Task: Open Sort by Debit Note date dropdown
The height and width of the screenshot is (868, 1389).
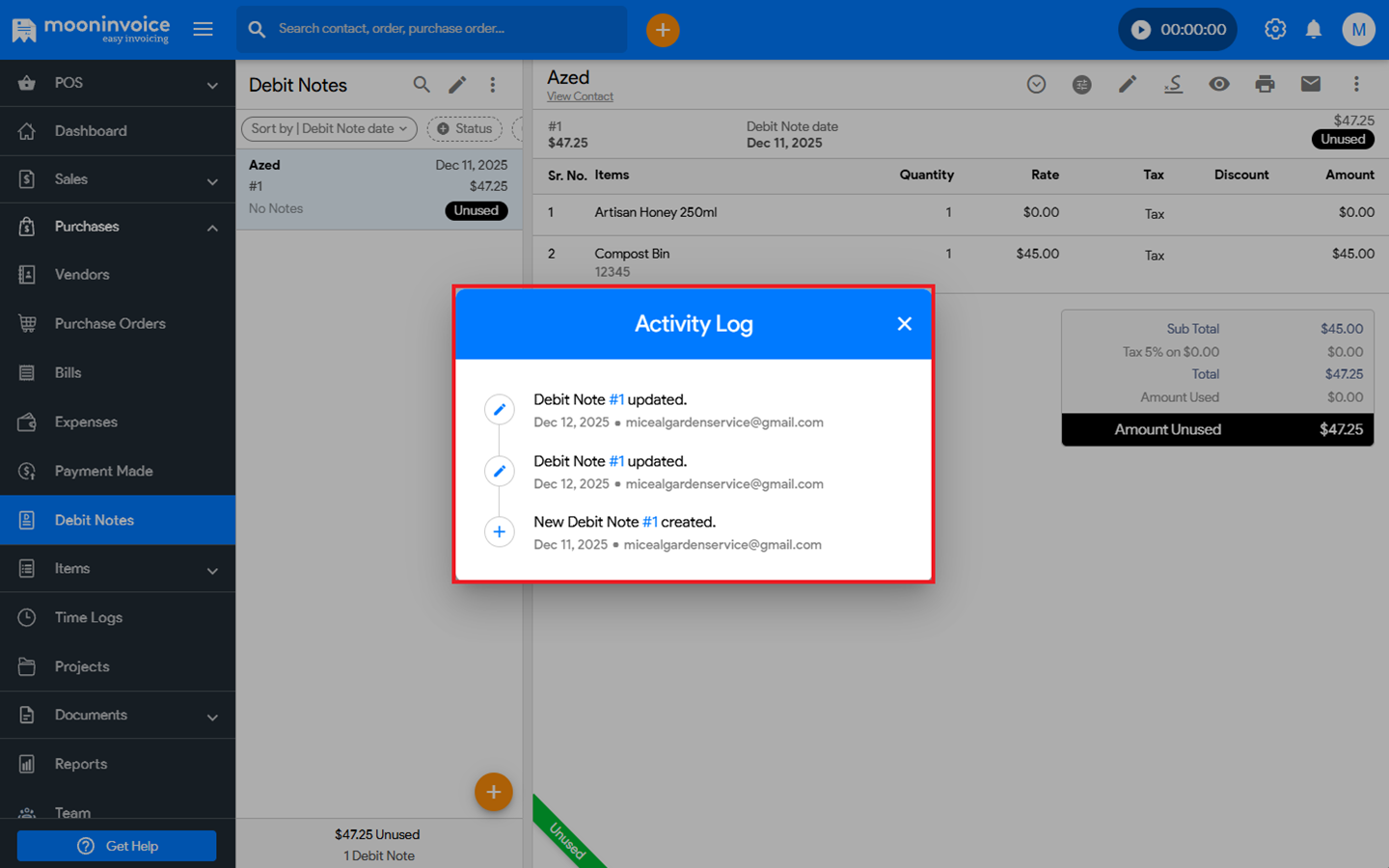Action: [329, 128]
